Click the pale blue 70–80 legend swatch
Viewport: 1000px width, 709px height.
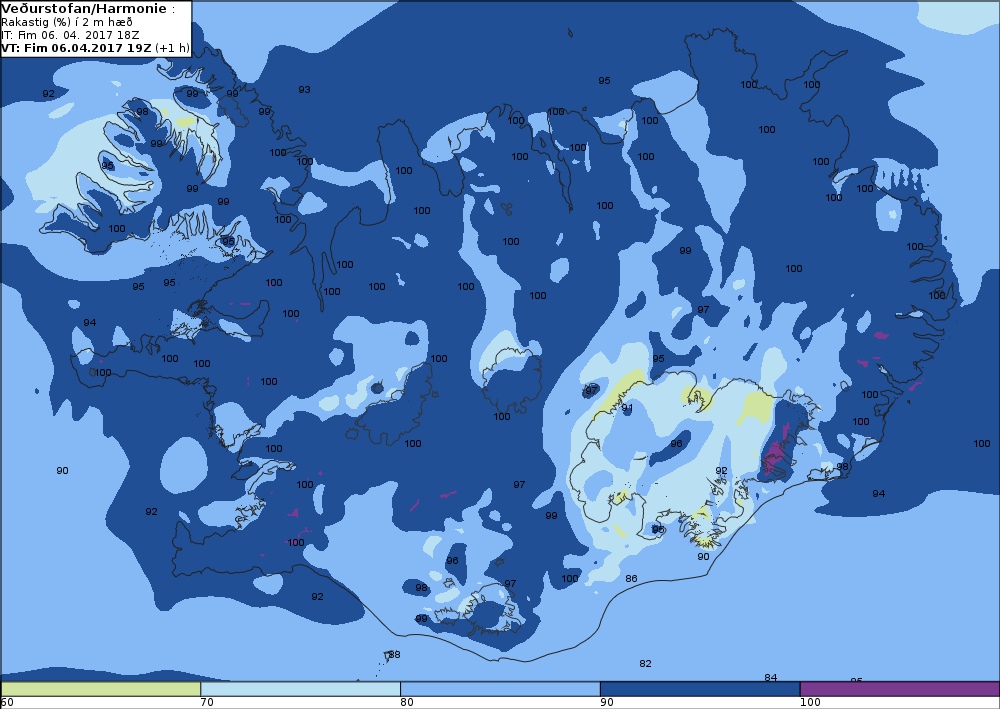point(300,689)
